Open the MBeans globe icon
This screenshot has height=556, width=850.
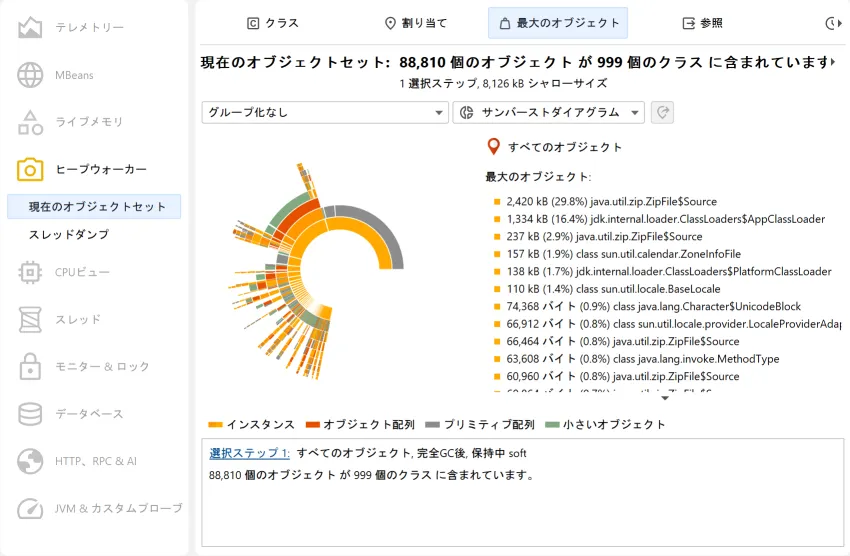30,75
